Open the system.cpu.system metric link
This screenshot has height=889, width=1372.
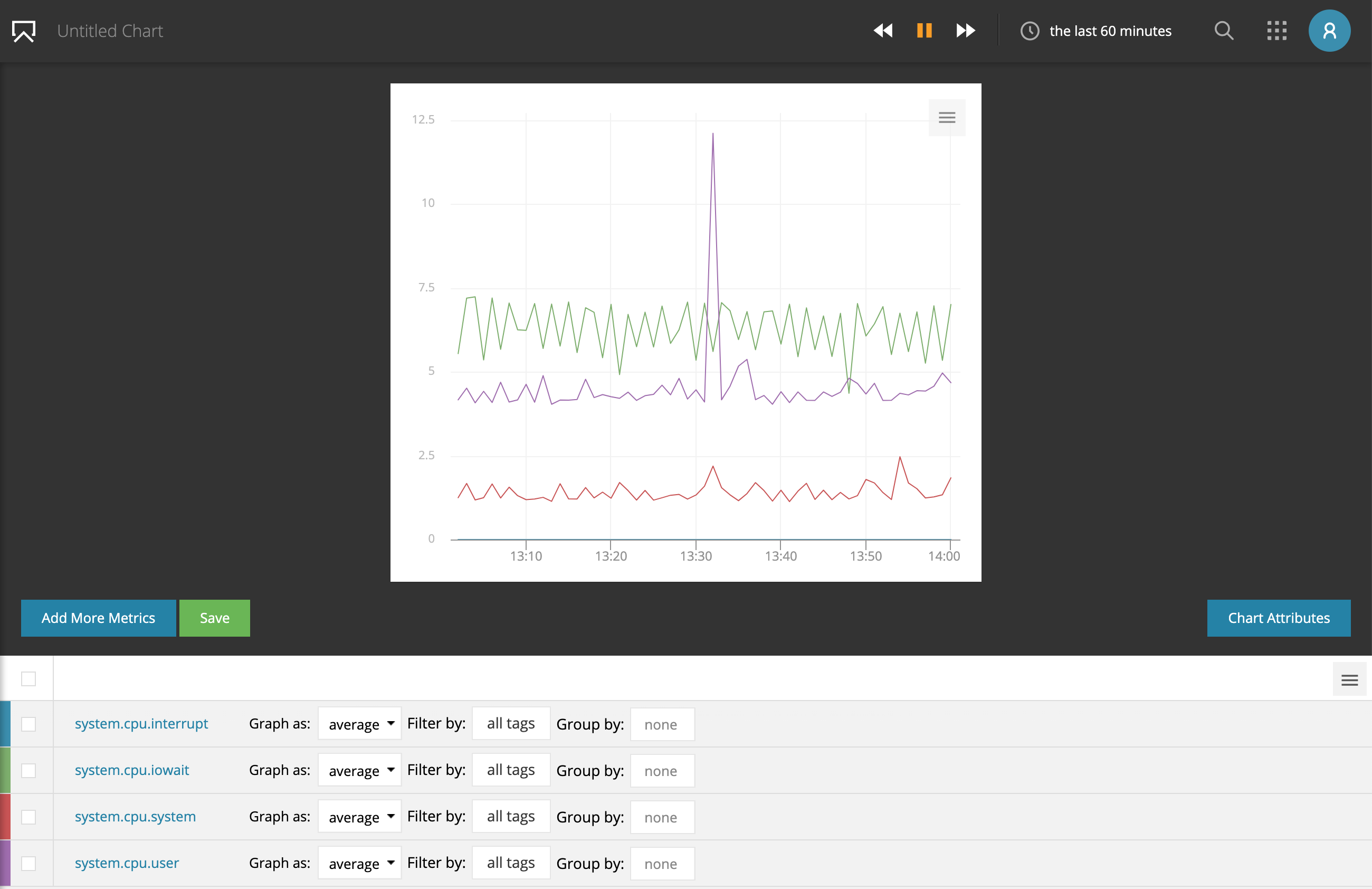[x=136, y=816]
